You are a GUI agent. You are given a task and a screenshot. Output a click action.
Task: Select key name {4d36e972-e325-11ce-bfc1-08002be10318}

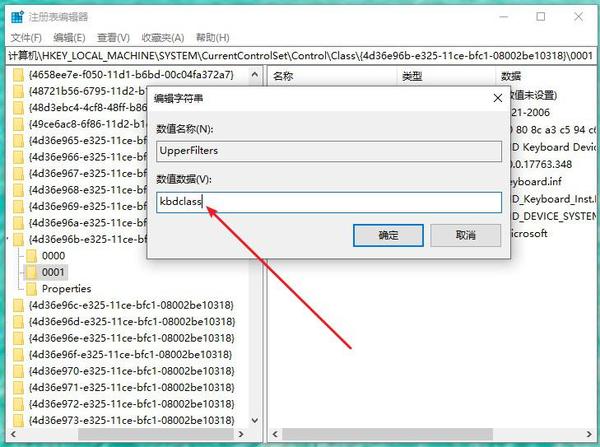pyautogui.click(x=131, y=404)
